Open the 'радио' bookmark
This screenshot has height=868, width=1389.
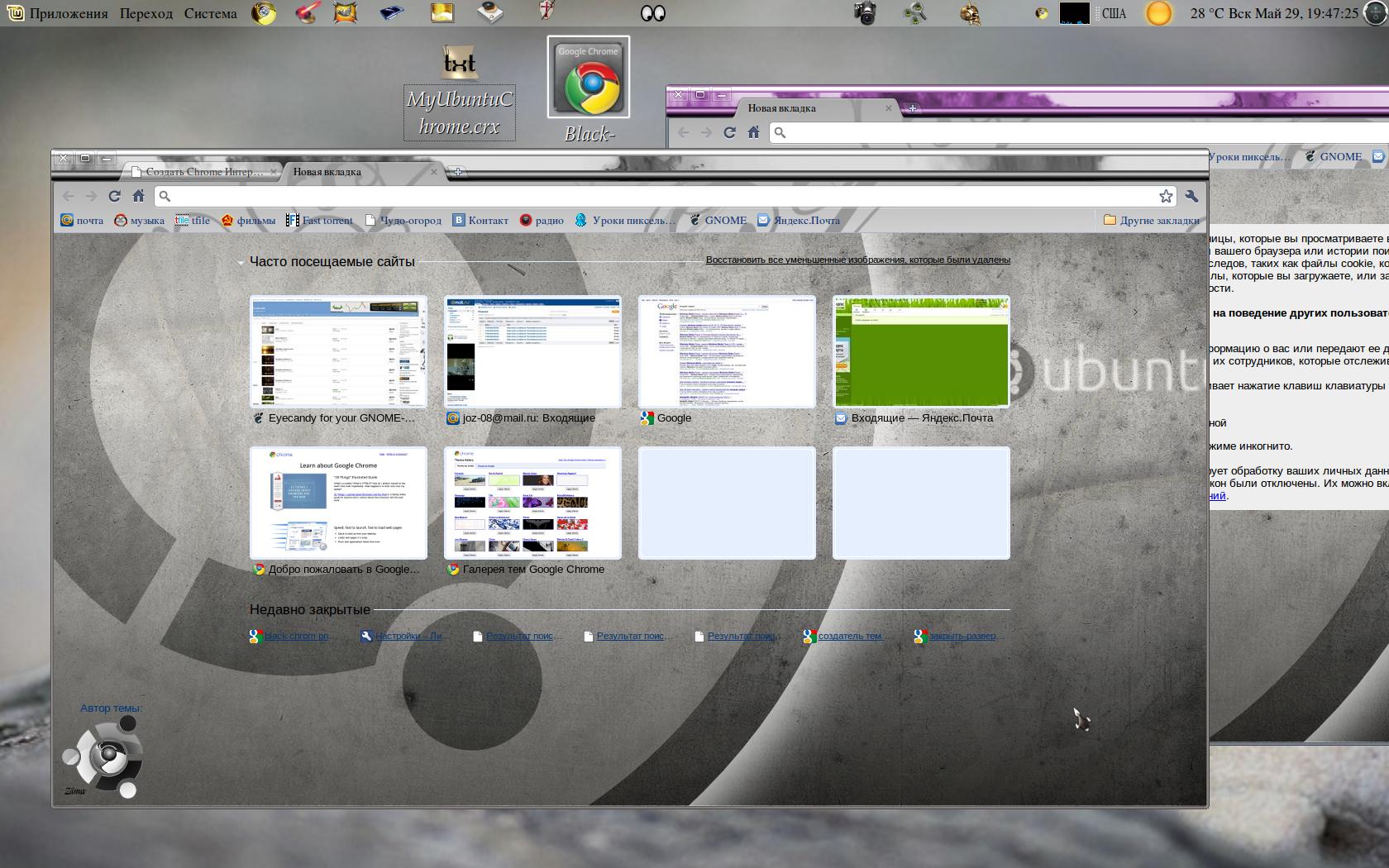point(542,220)
